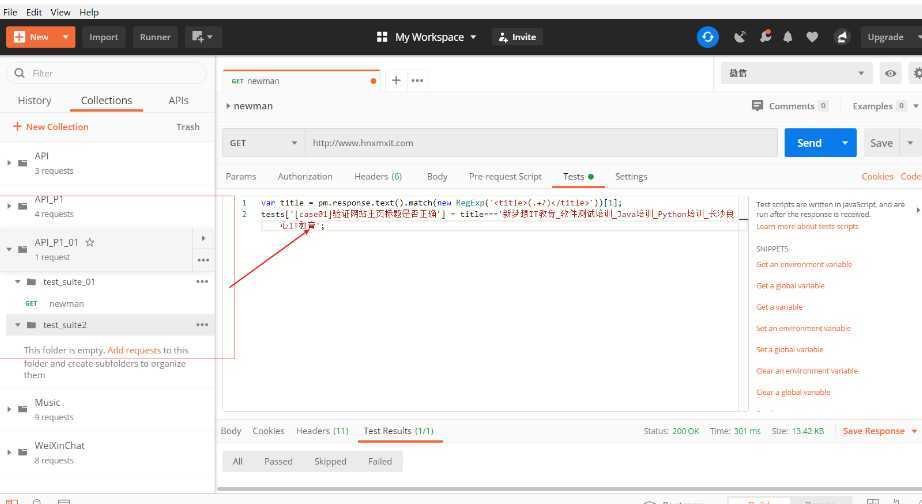
Task: Click the Send button
Action: pos(810,143)
